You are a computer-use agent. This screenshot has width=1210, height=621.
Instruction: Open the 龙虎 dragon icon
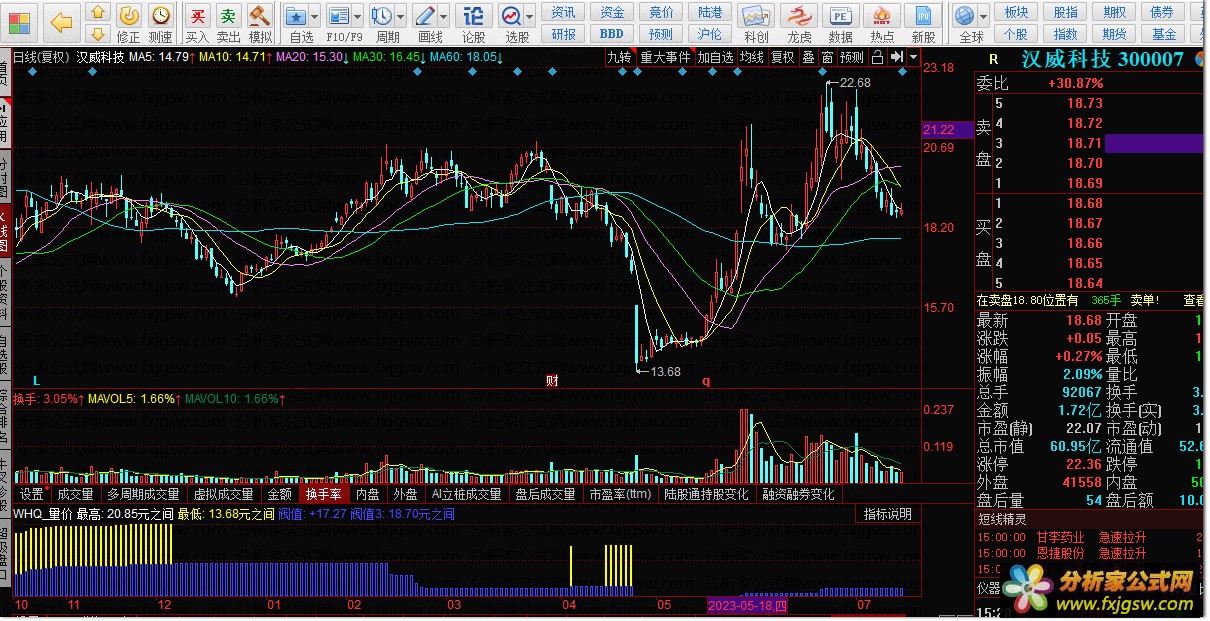point(799,16)
